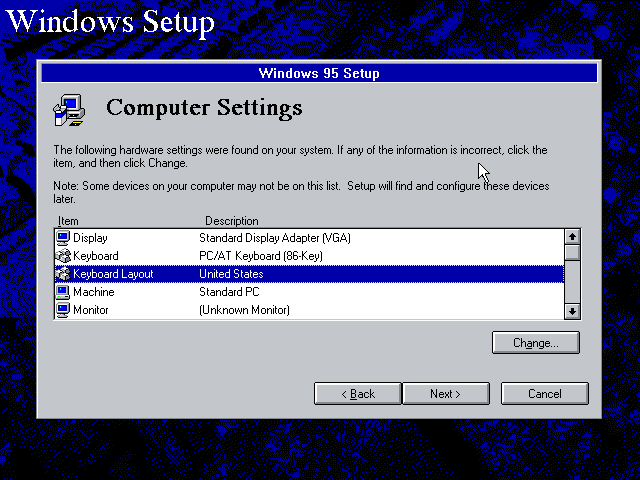Select the Keyboard item label

point(96,256)
